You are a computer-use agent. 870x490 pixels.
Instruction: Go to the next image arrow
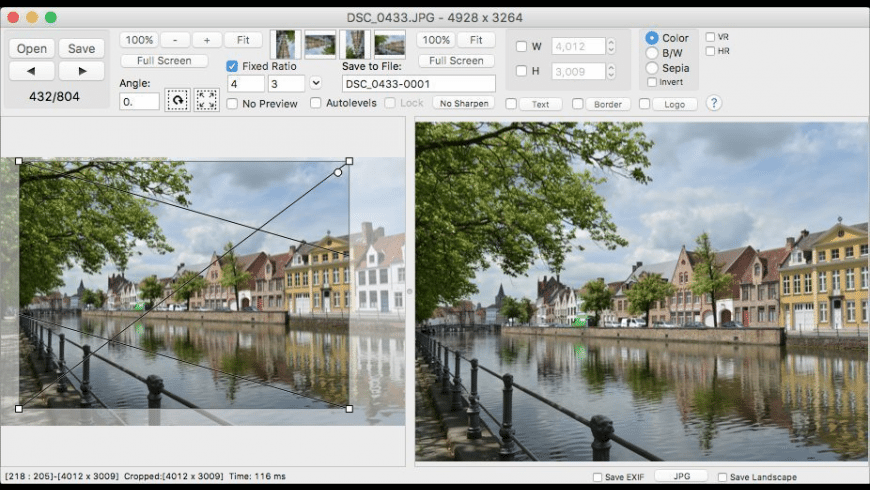(81, 71)
